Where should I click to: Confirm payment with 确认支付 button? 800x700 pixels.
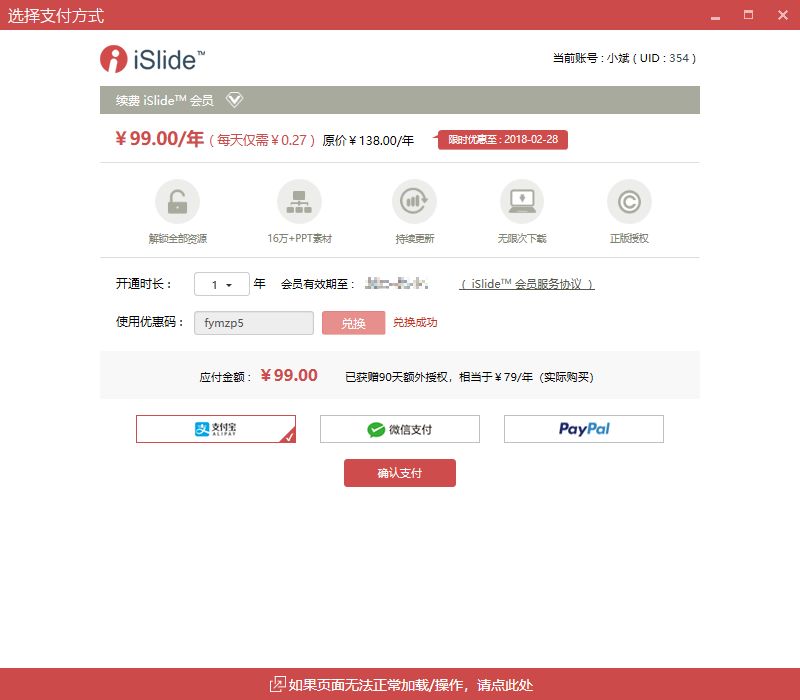pos(400,473)
